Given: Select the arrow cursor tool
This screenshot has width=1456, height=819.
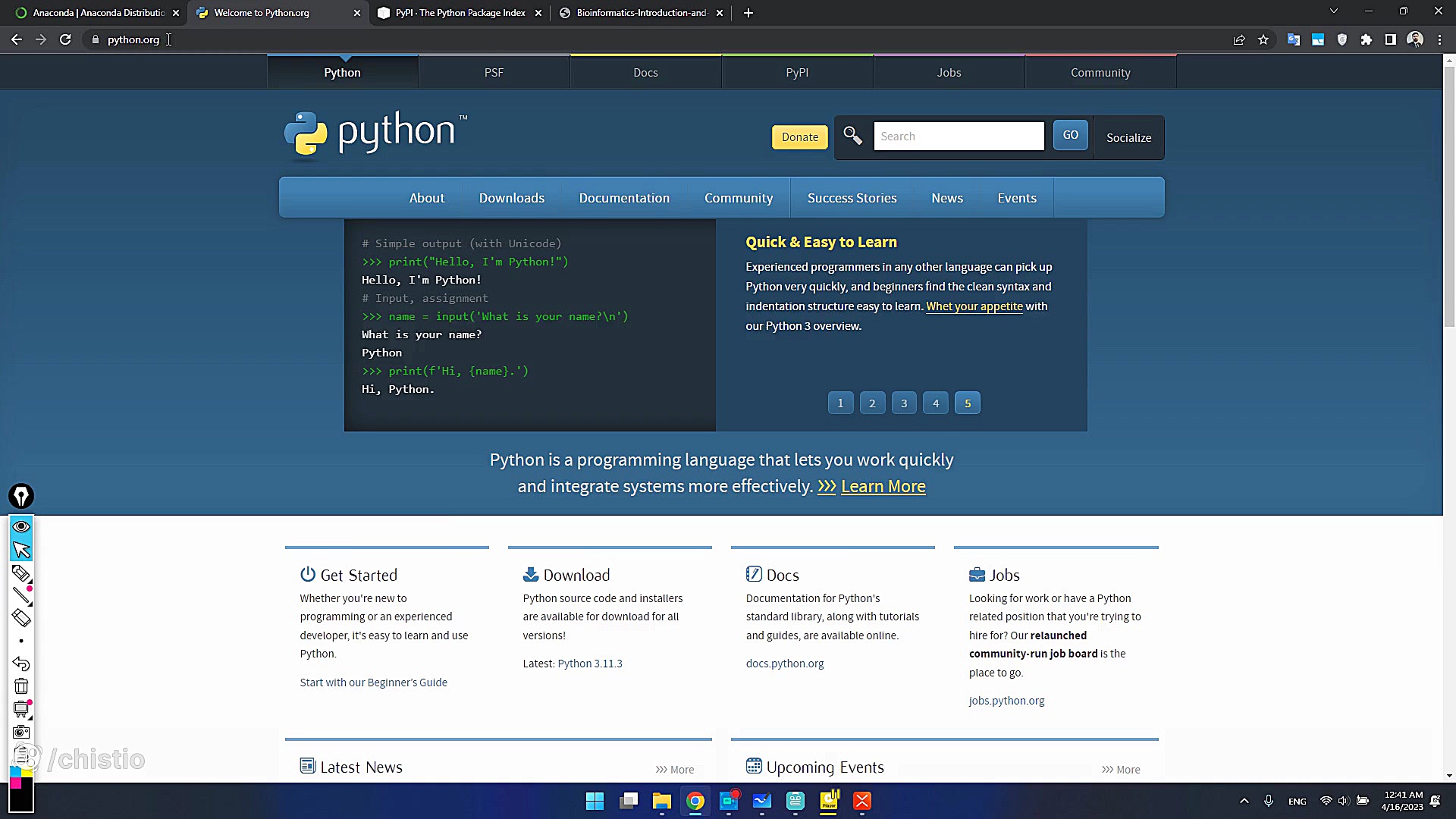Looking at the screenshot, I should point(21,550).
